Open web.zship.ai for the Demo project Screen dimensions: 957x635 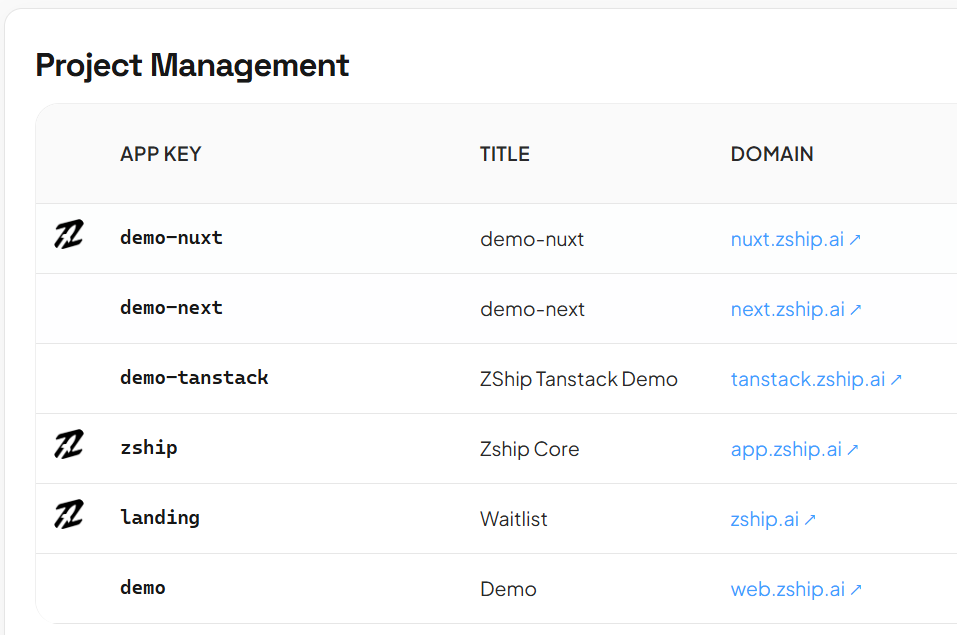coord(786,589)
